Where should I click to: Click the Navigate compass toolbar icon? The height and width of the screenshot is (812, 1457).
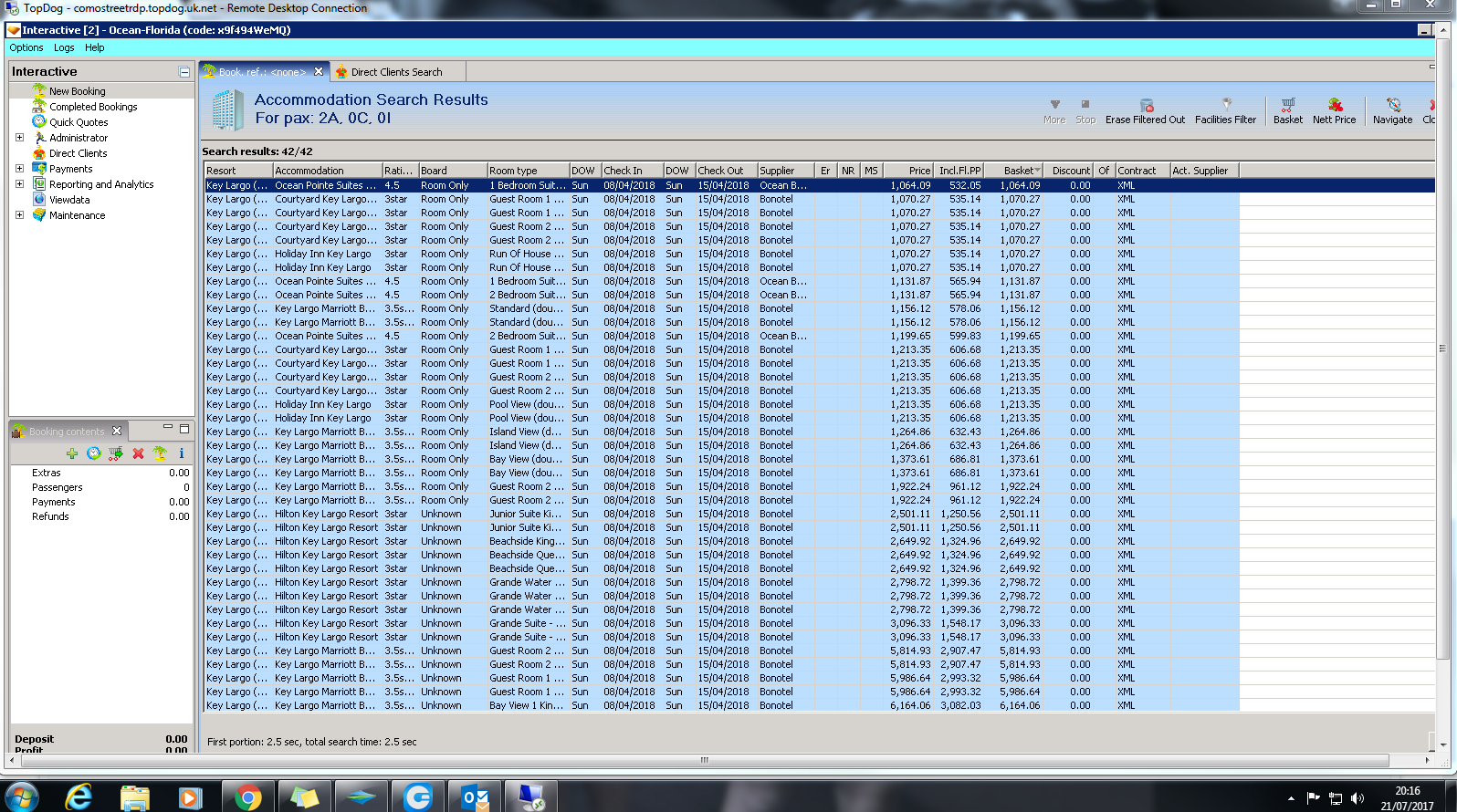pos(1393,105)
